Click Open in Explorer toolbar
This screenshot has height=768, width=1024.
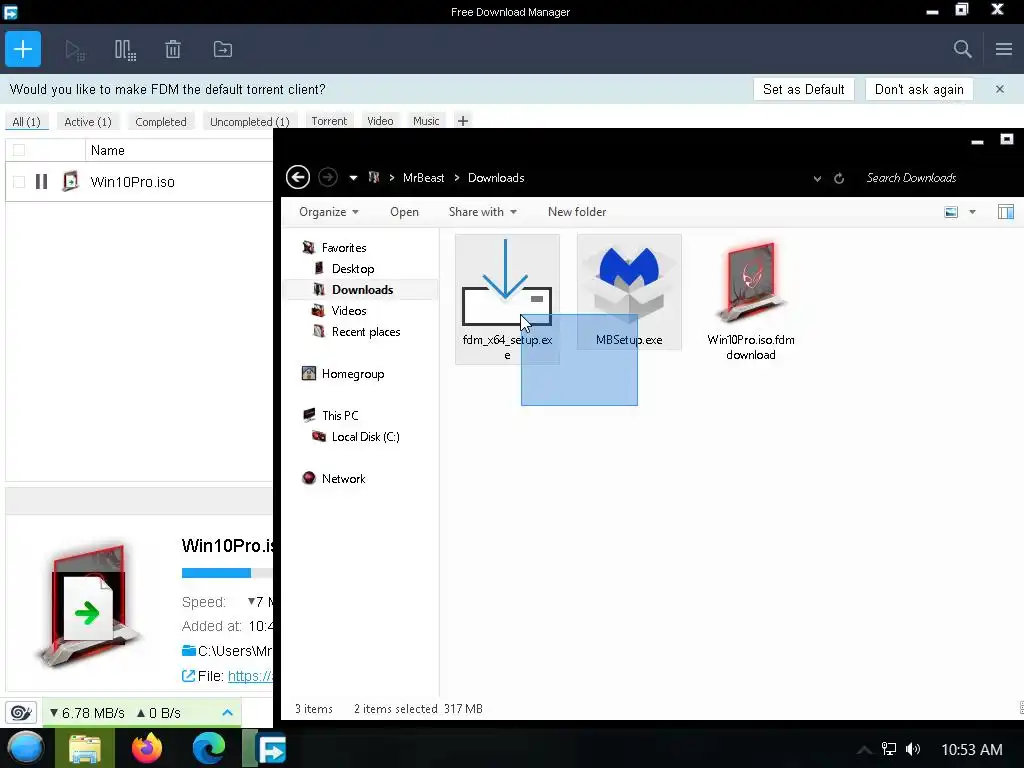pyautogui.click(x=404, y=212)
